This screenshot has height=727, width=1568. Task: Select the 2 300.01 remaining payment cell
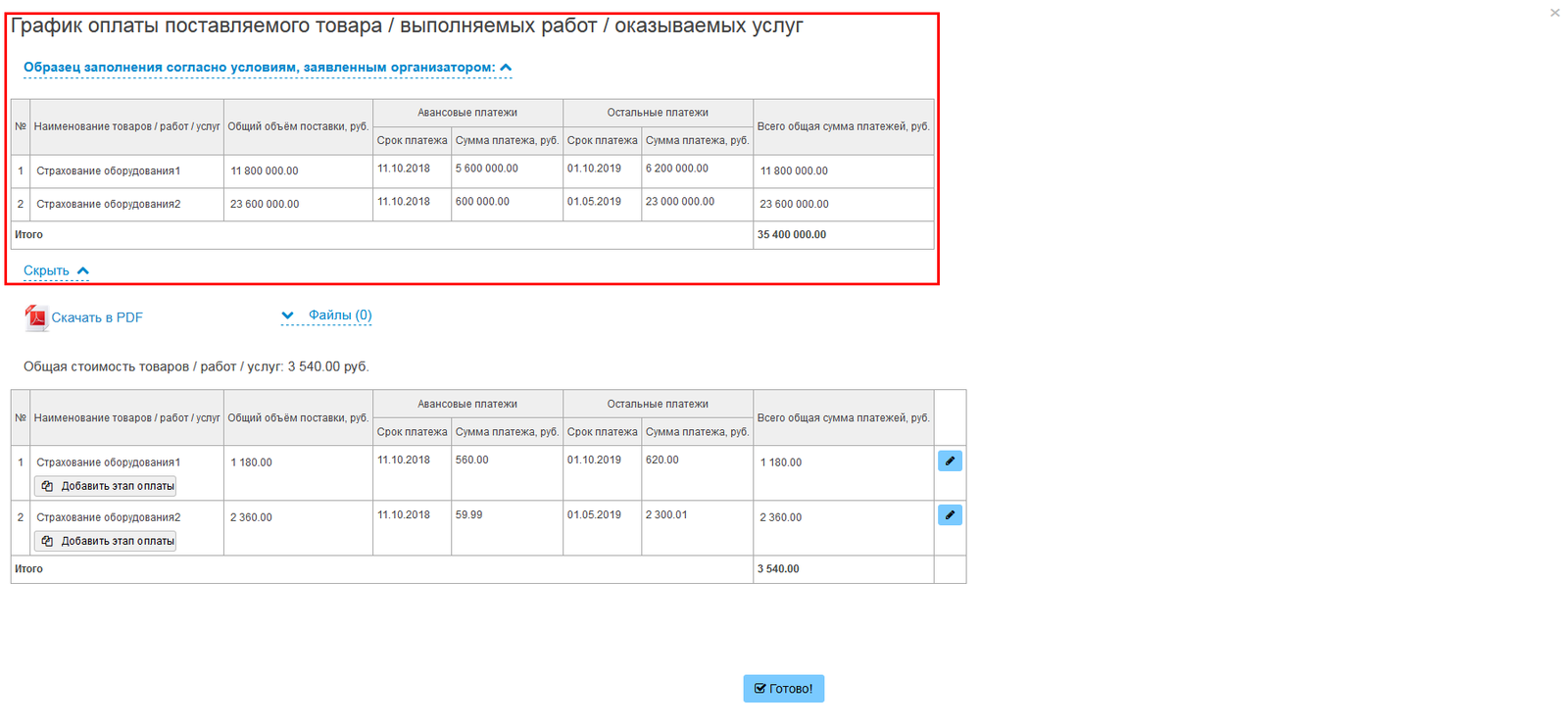(666, 514)
